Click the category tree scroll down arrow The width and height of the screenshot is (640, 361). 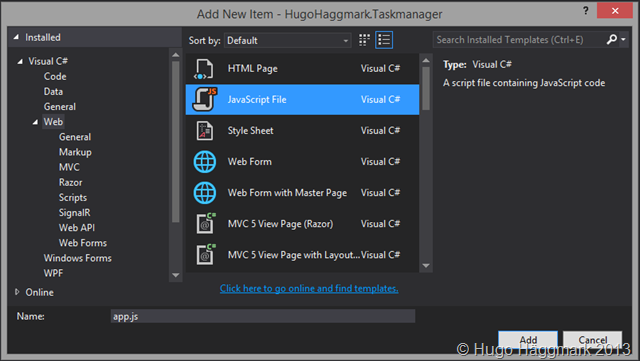(x=176, y=275)
